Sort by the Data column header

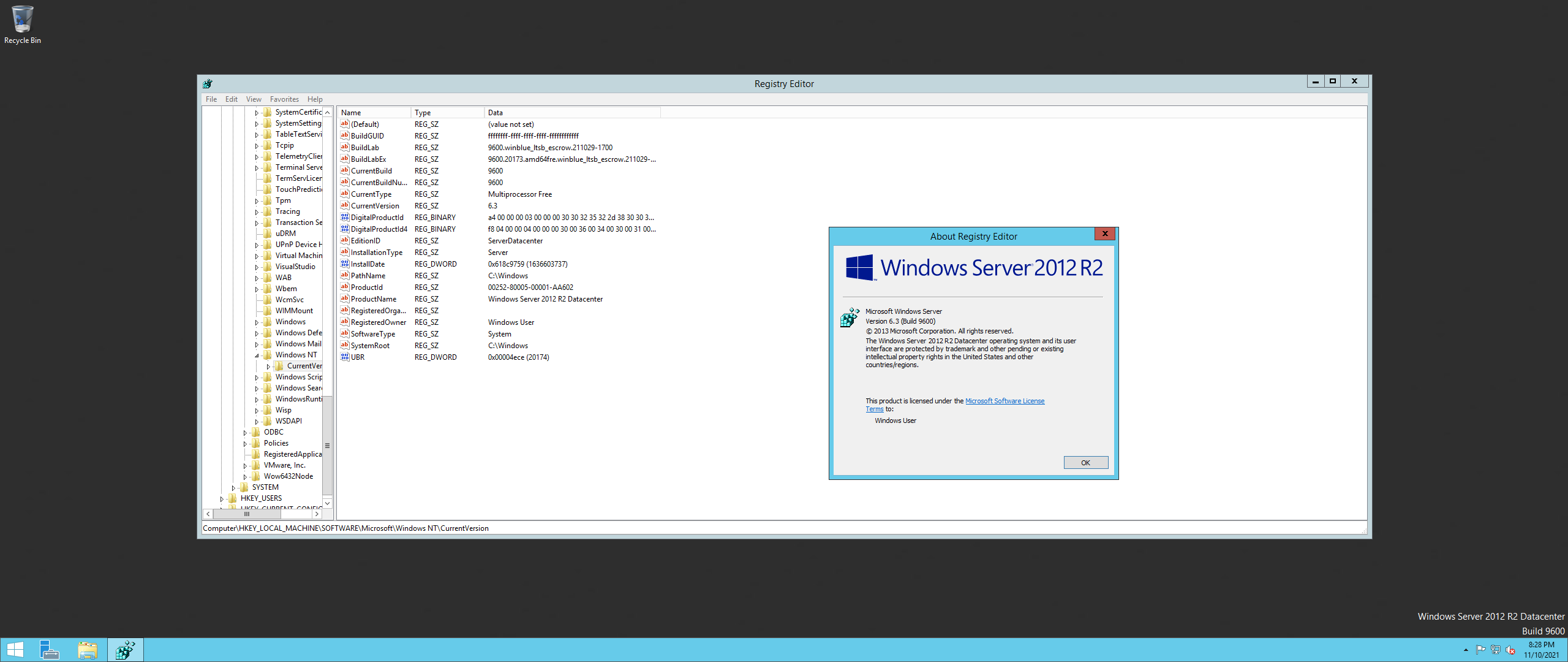[573, 112]
